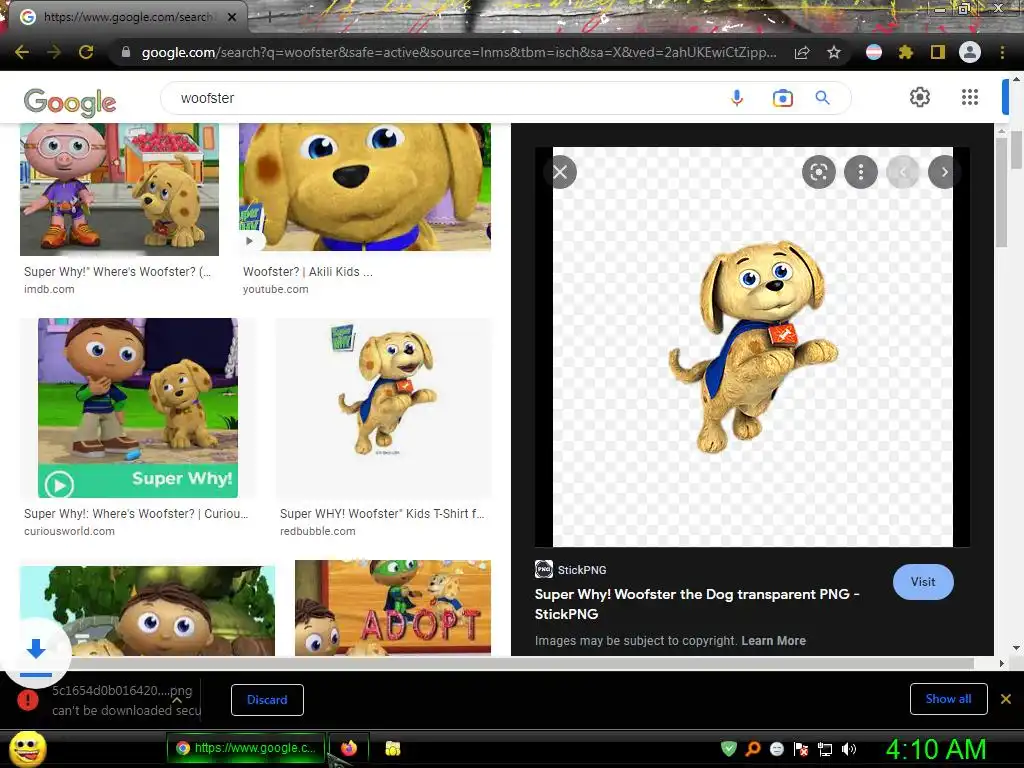Close the image preview panel
Screen dimensions: 1024x768
coord(560,172)
